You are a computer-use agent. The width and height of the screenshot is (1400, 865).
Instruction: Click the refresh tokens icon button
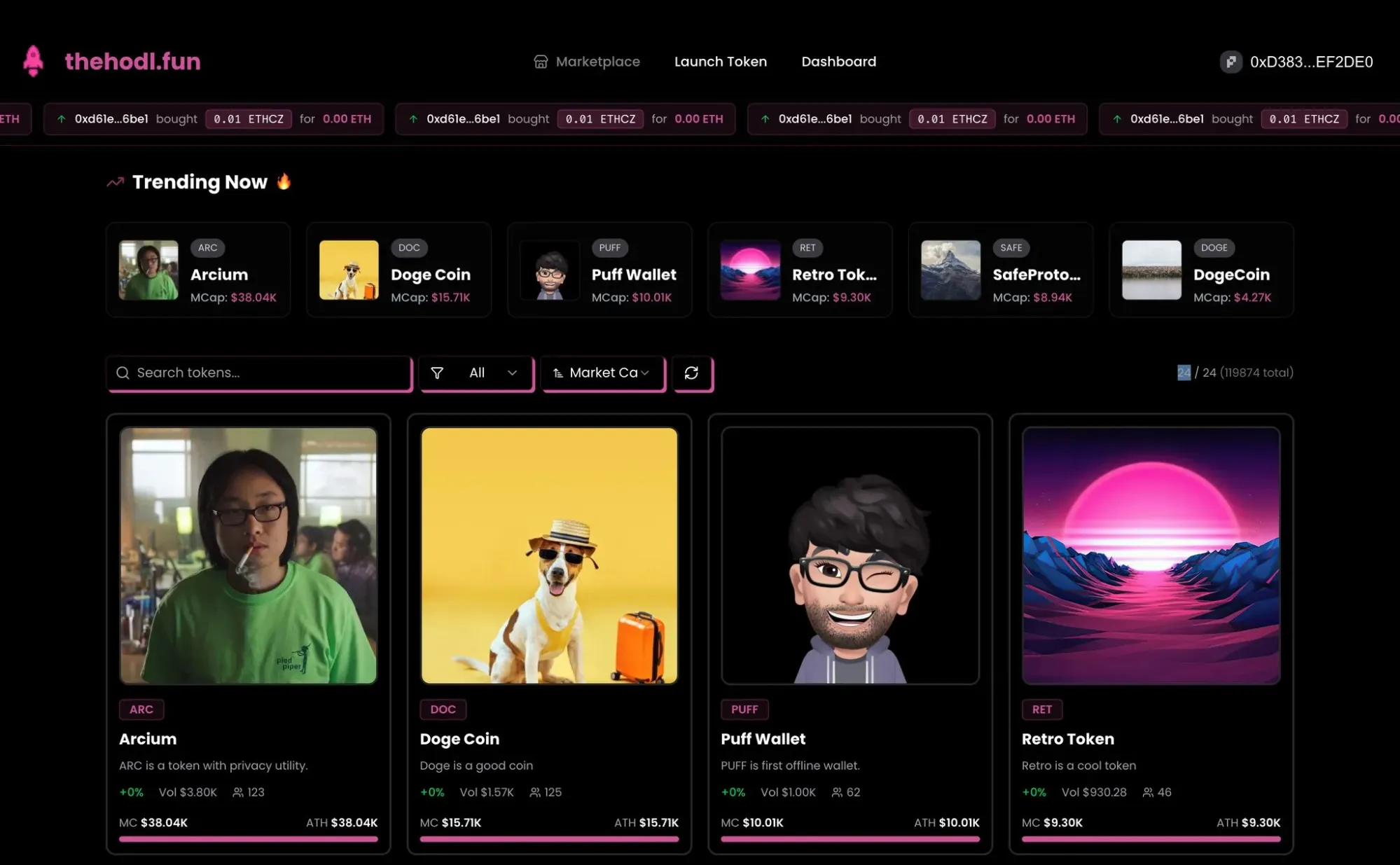pyautogui.click(x=691, y=373)
